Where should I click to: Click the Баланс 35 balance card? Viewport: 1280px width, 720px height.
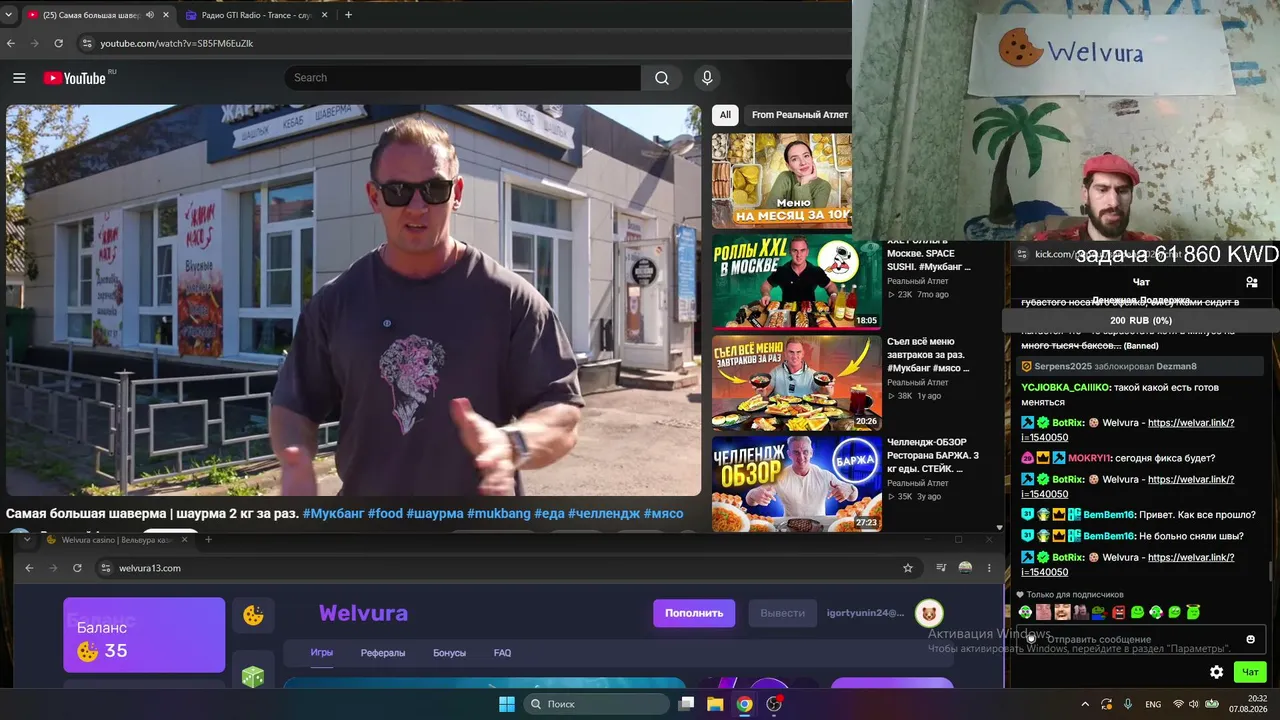pyautogui.click(x=144, y=635)
